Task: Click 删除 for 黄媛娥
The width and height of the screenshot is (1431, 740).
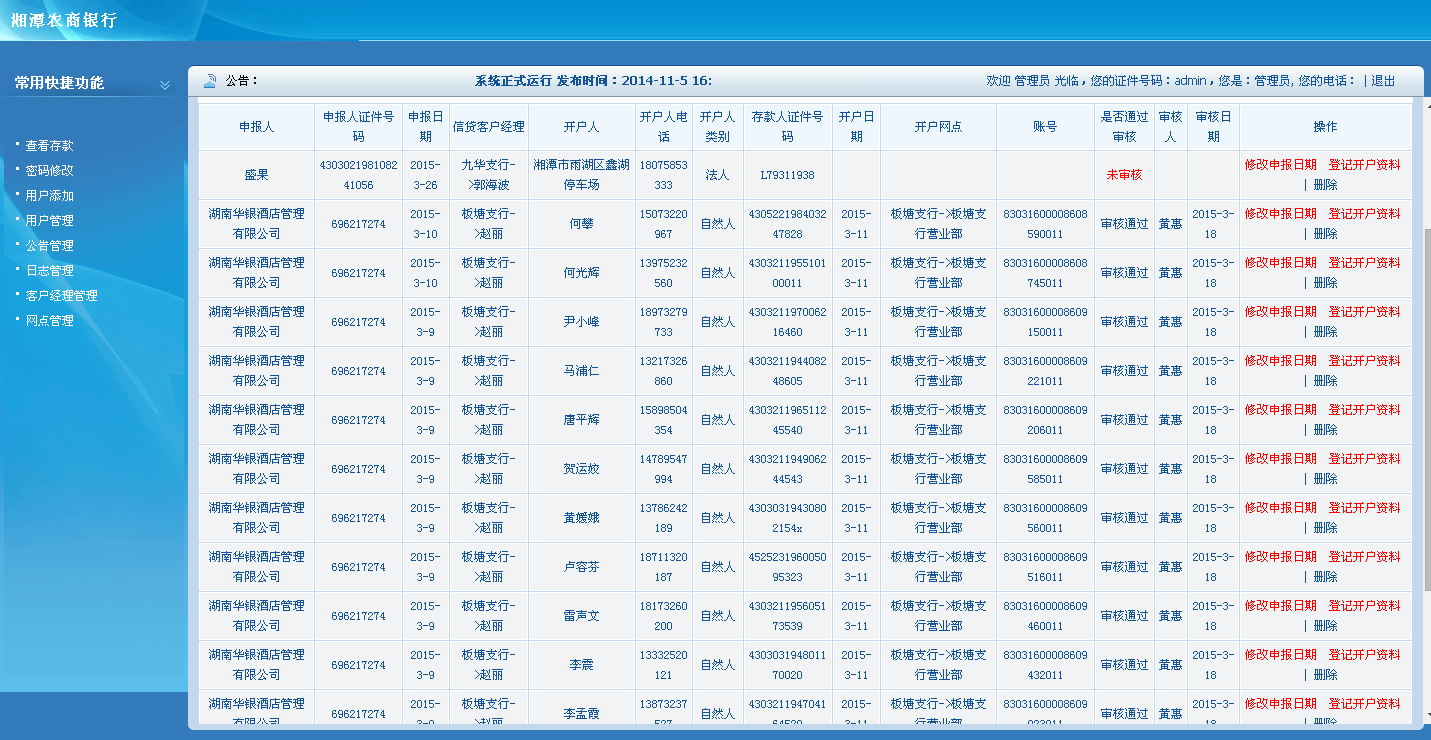Action: 1325,528
